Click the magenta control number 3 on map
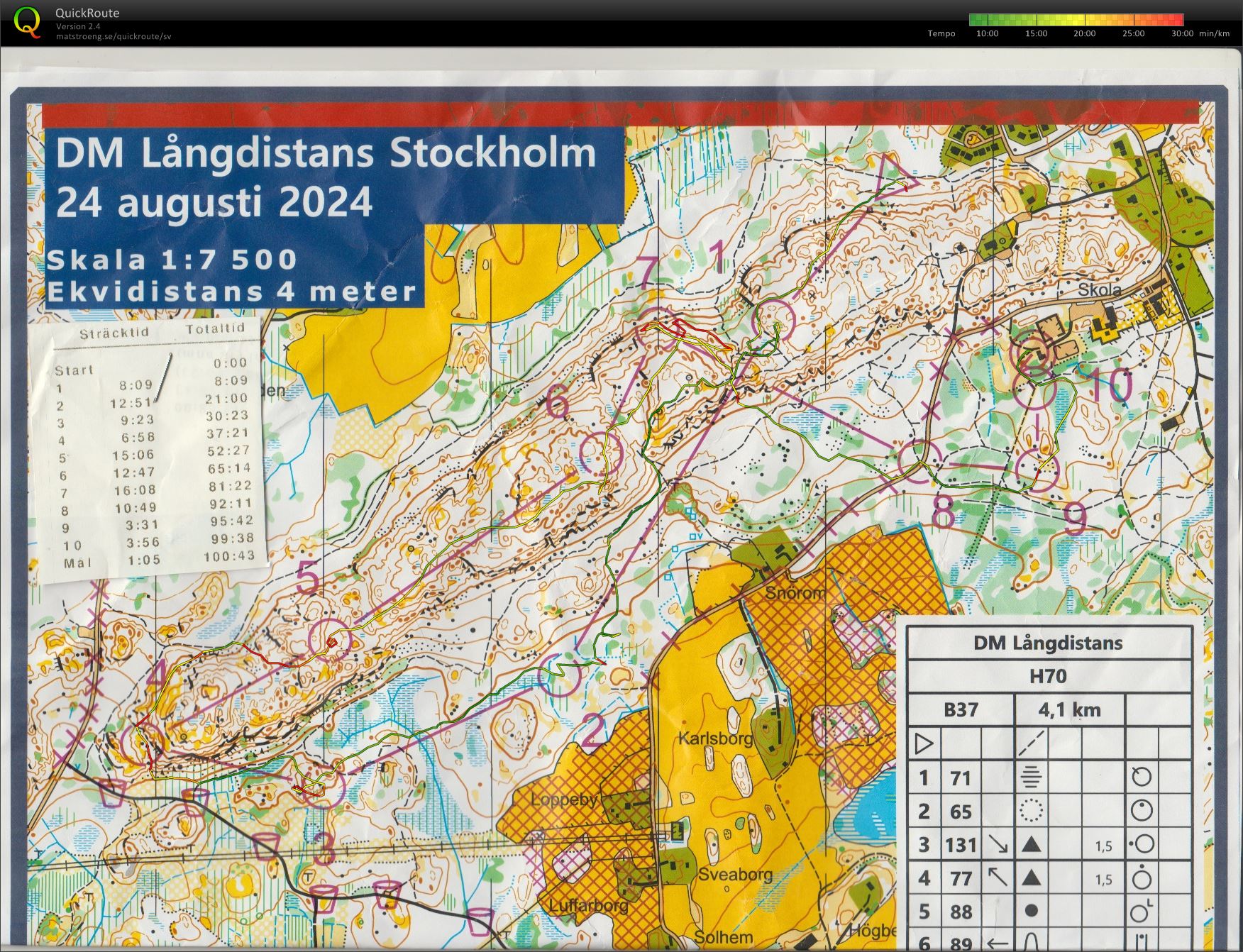 pyautogui.click(x=324, y=848)
